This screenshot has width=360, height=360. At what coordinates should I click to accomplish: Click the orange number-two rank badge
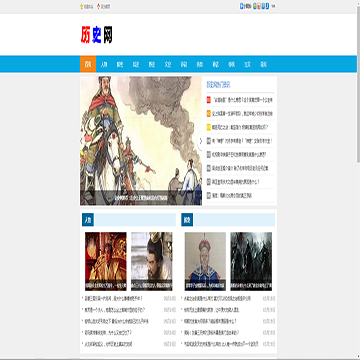[209, 114]
